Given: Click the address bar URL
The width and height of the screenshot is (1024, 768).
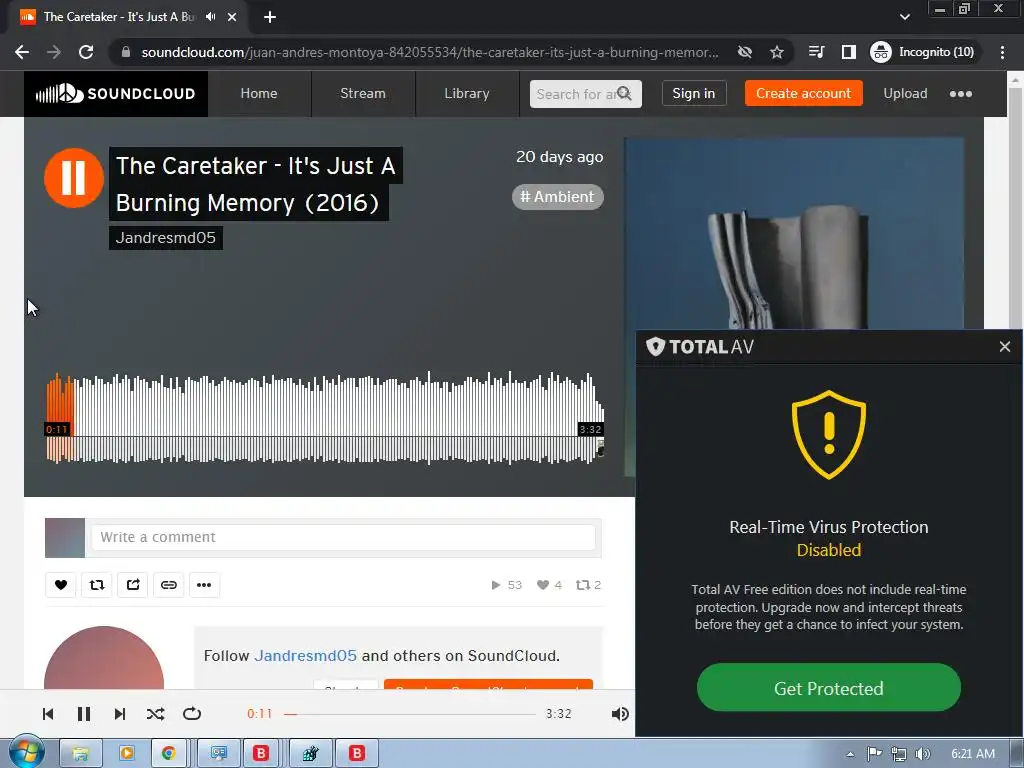Looking at the screenshot, I should pos(430,52).
